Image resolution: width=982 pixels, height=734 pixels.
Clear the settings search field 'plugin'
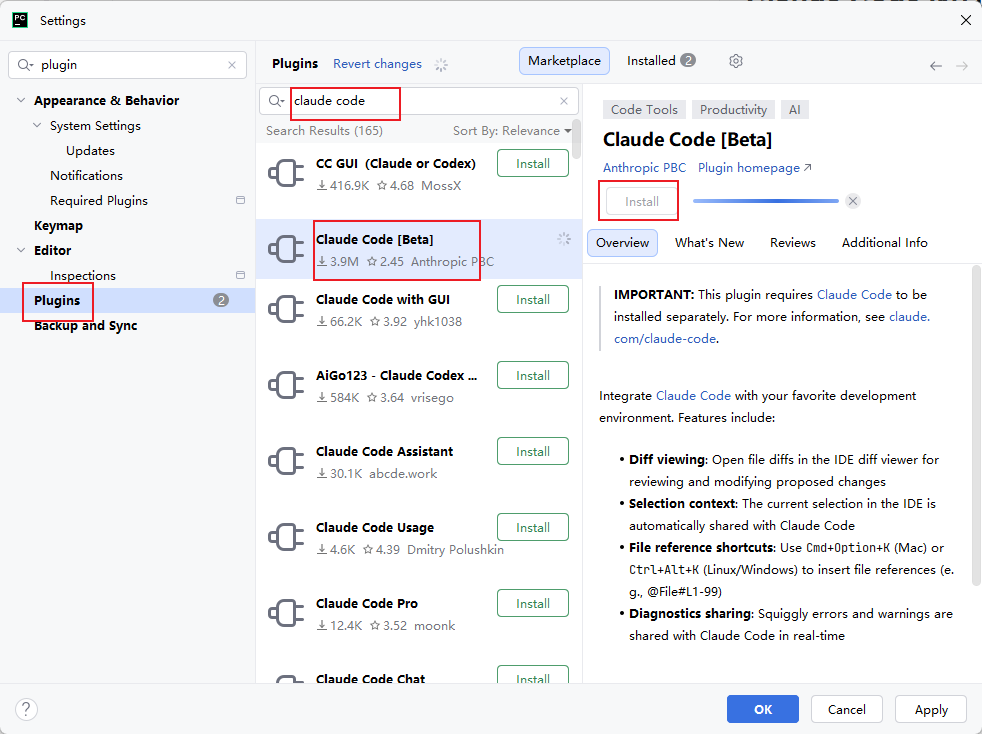click(232, 65)
